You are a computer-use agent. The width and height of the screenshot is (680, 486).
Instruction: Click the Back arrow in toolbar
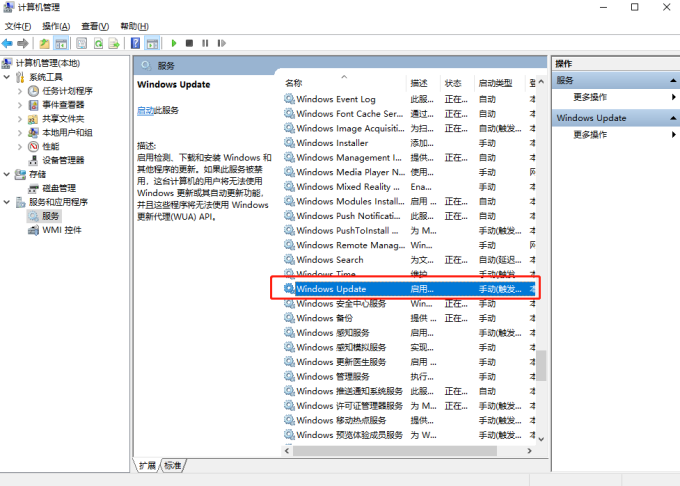click(x=7, y=43)
